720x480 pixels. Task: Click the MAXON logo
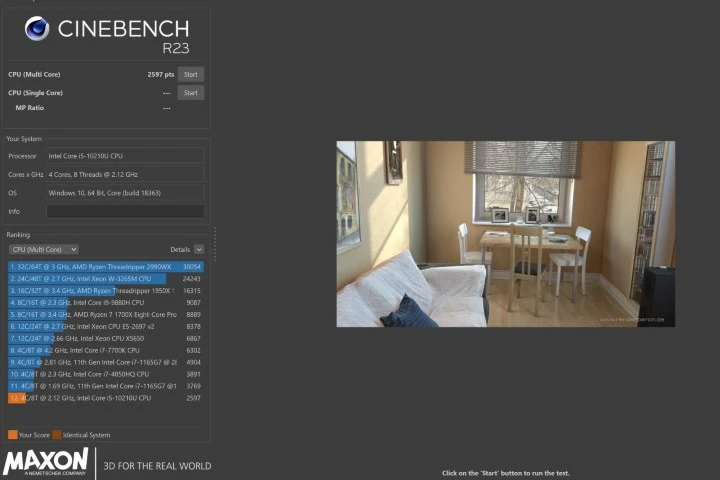(46, 462)
